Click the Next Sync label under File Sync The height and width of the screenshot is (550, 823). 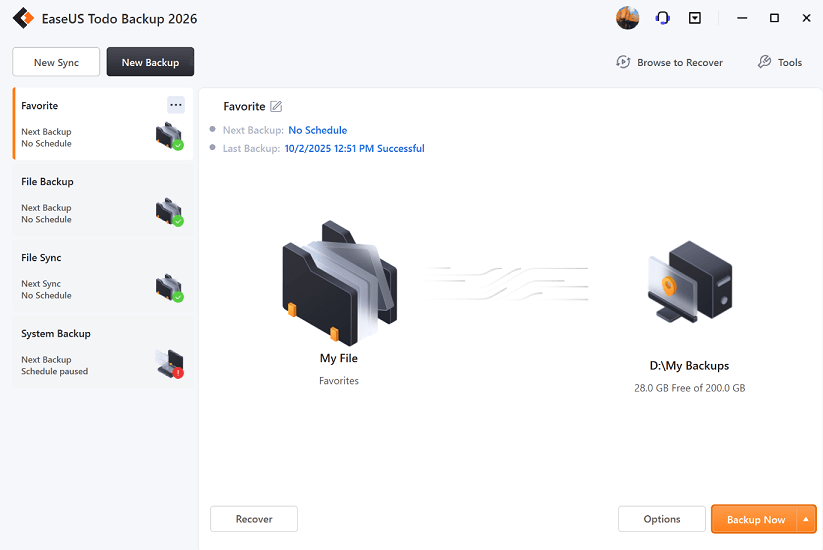coord(41,283)
